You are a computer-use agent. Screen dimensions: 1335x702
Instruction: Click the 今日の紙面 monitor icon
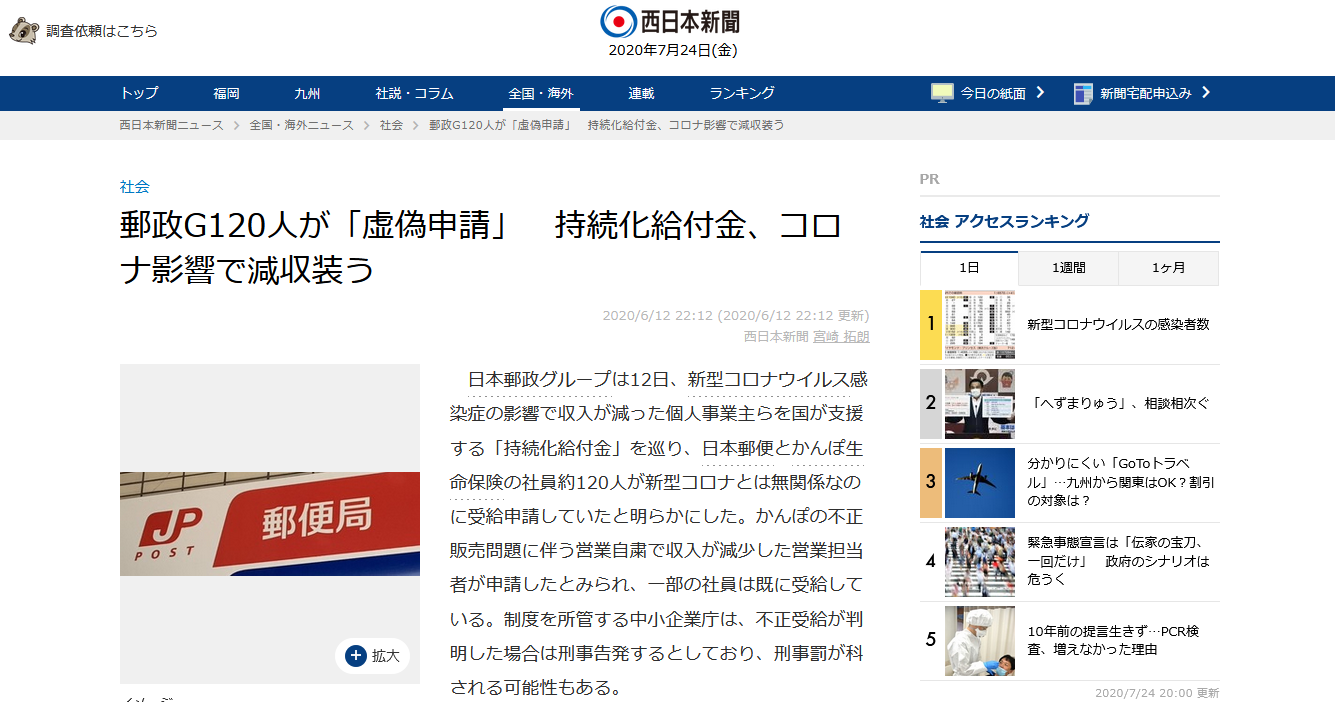(x=942, y=93)
